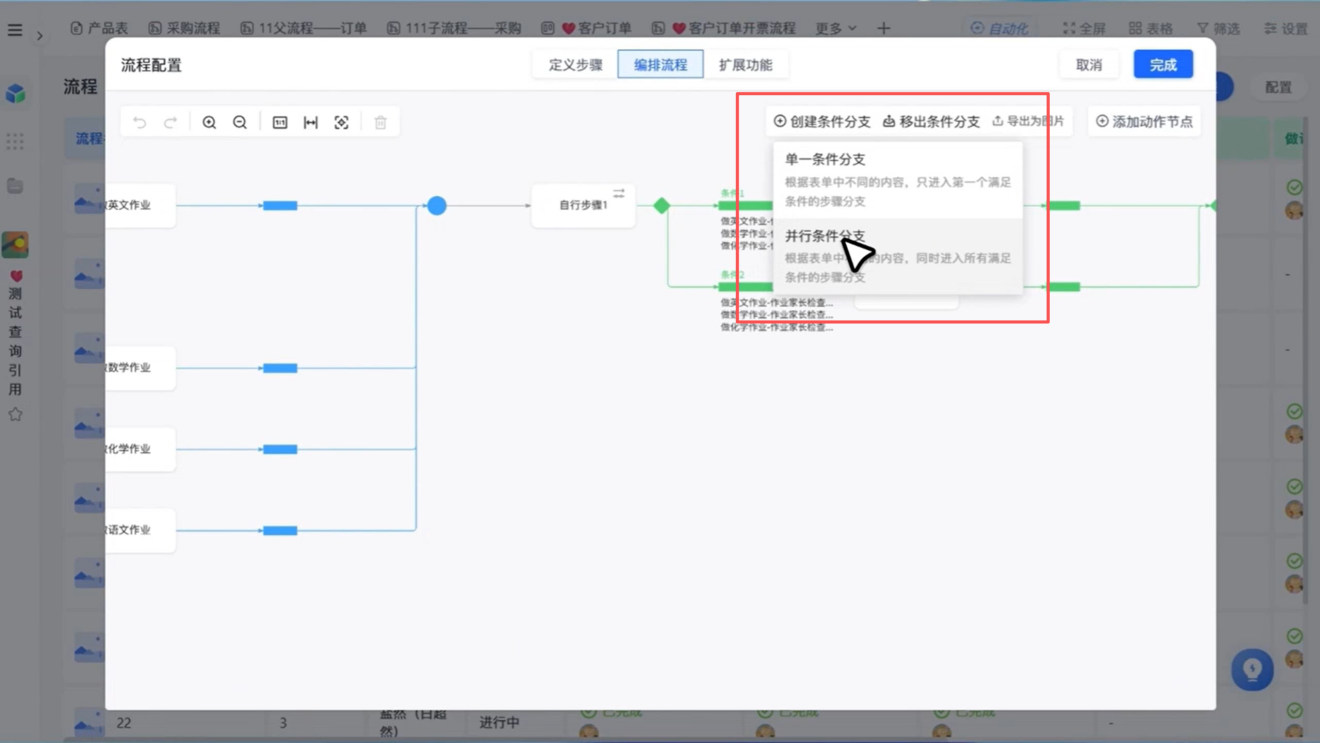
Task: Open the 产品表 tab
Action: click(x=99, y=28)
